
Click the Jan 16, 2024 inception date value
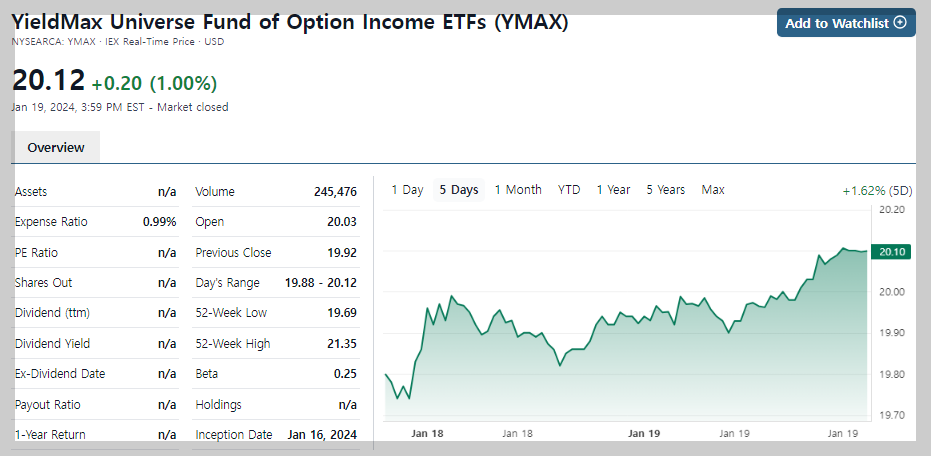pos(322,435)
